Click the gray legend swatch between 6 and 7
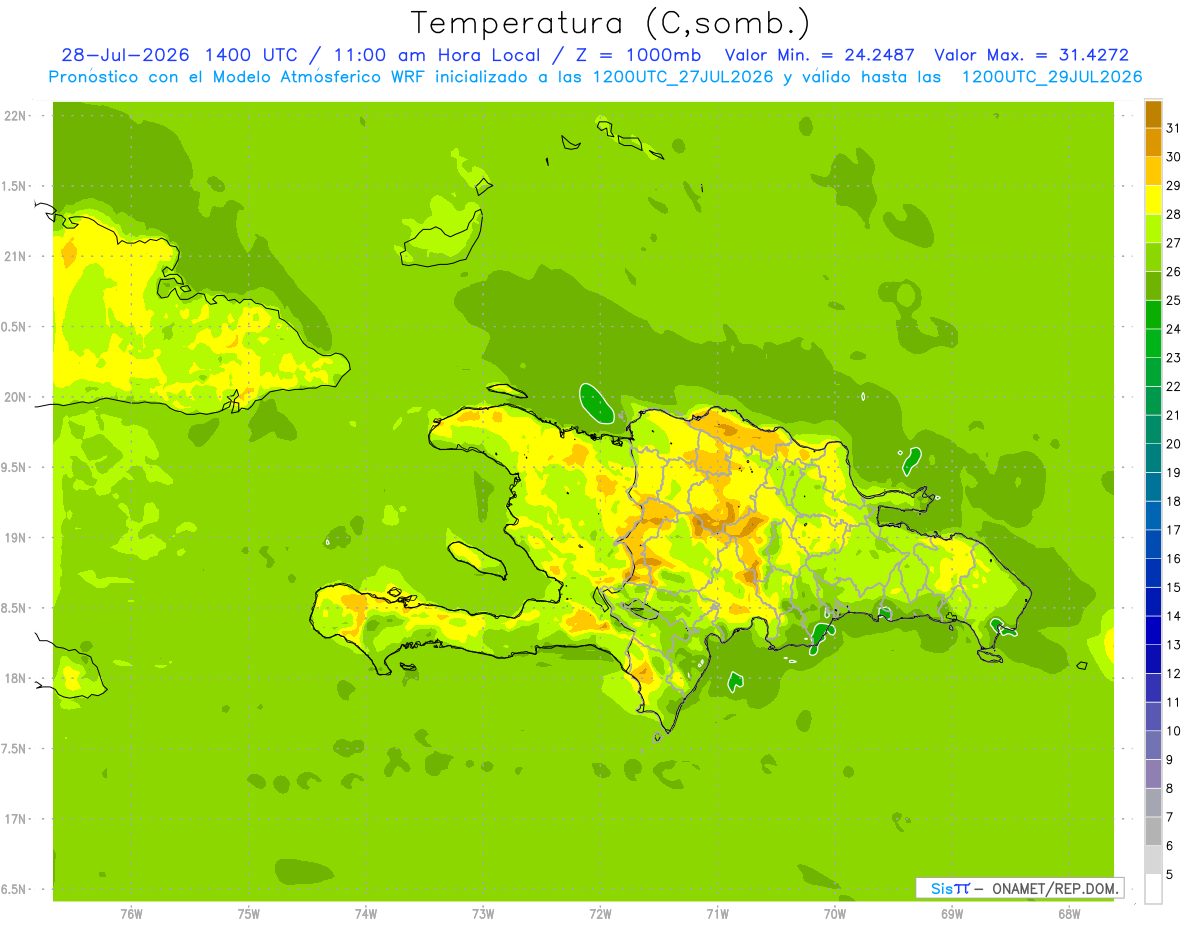 click(1153, 832)
